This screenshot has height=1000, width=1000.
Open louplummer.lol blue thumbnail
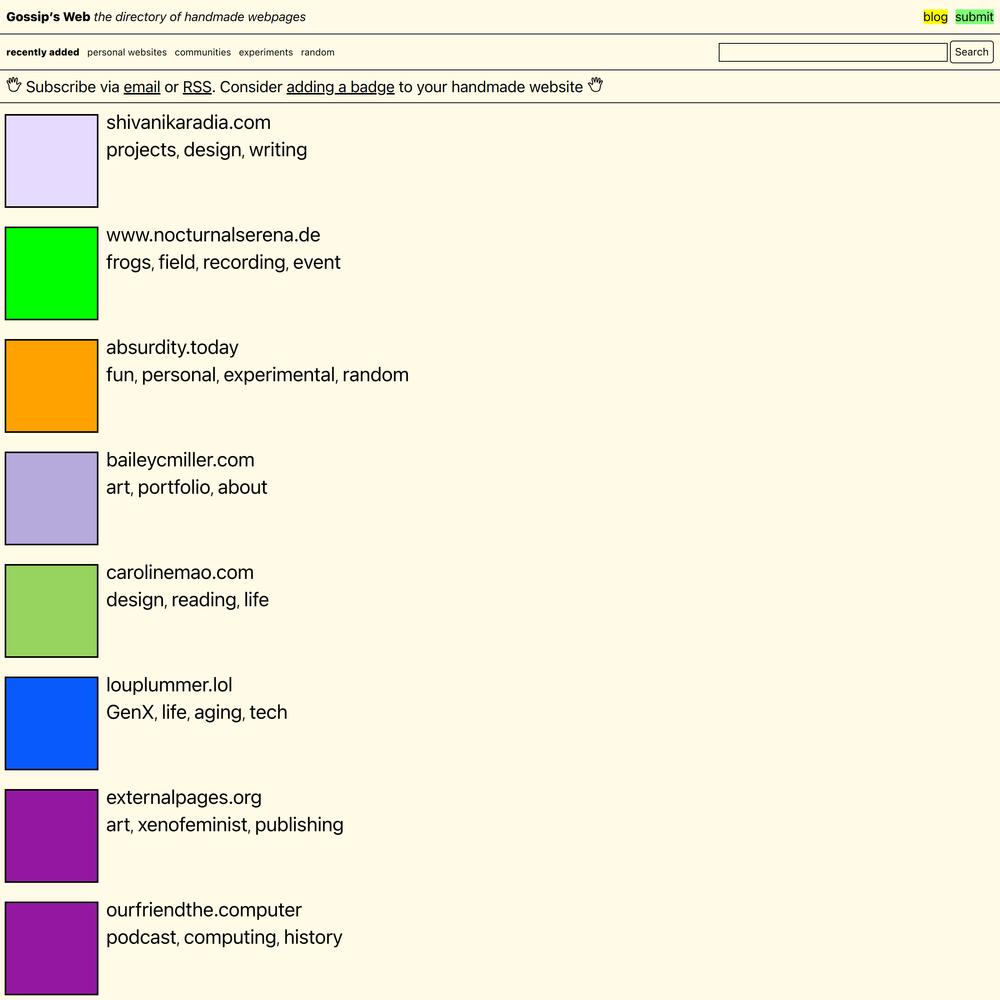click(52, 723)
